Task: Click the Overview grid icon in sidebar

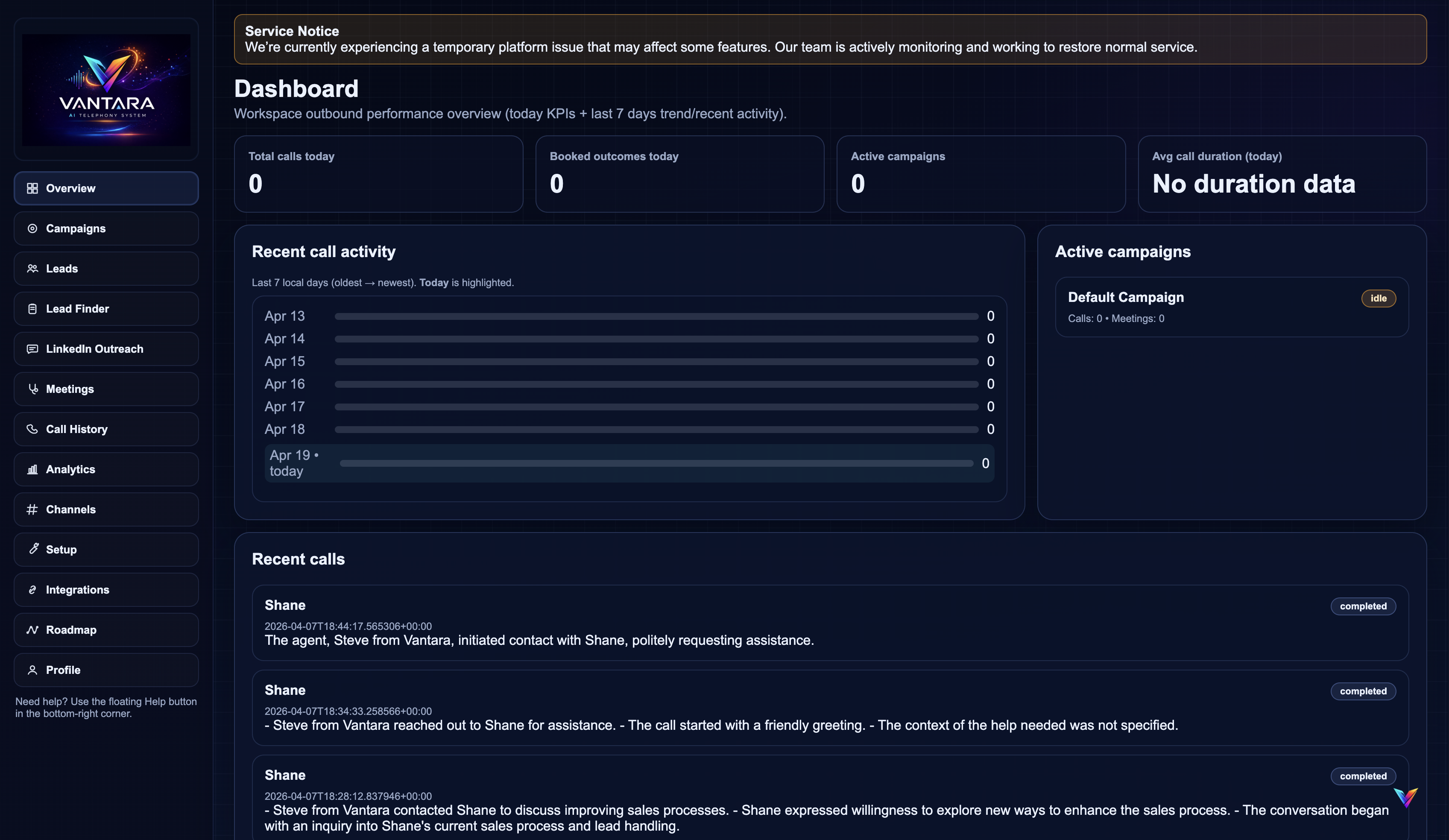Action: (x=32, y=189)
